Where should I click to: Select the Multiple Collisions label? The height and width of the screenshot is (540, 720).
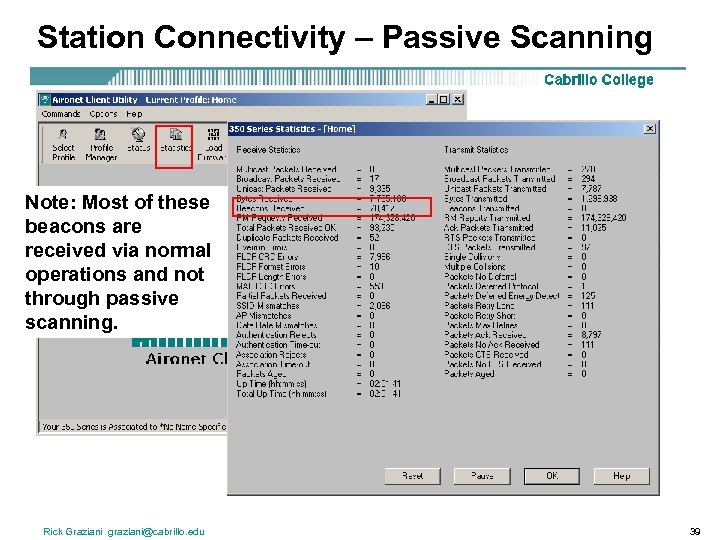(x=475, y=267)
